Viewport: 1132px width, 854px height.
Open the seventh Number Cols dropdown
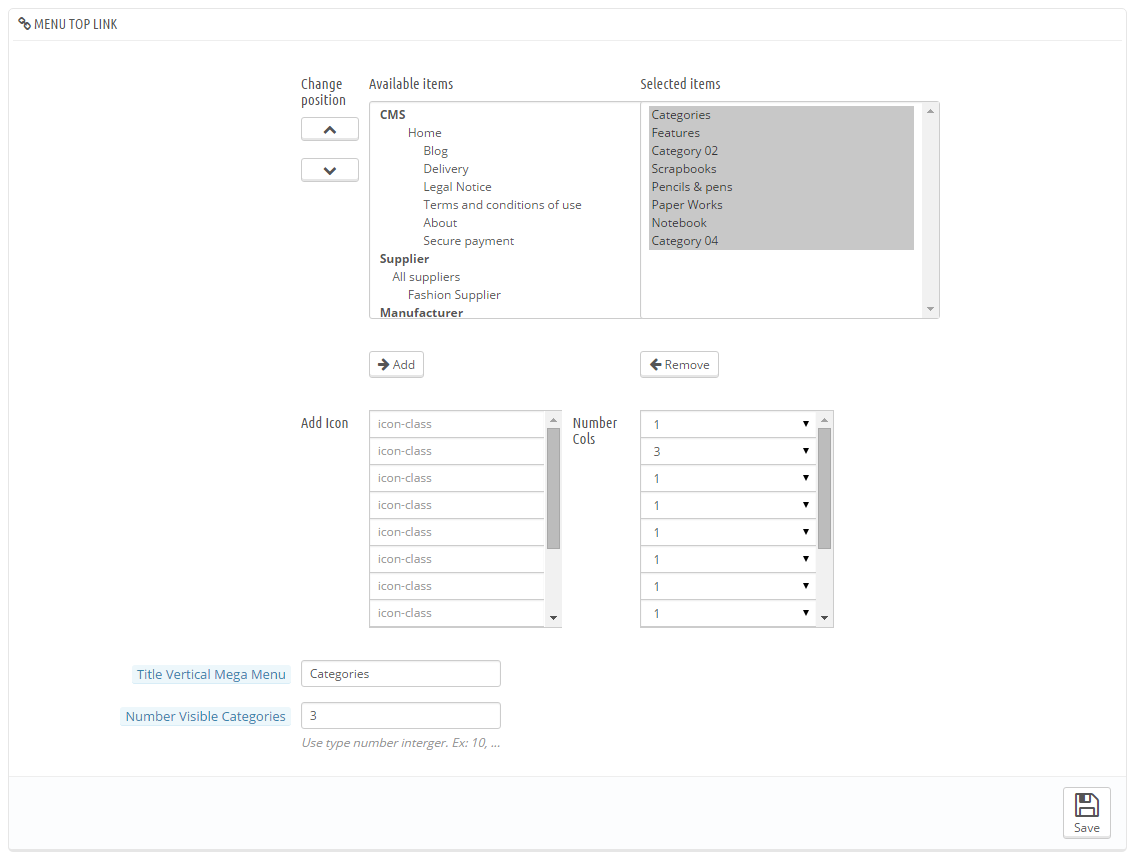tap(728, 586)
